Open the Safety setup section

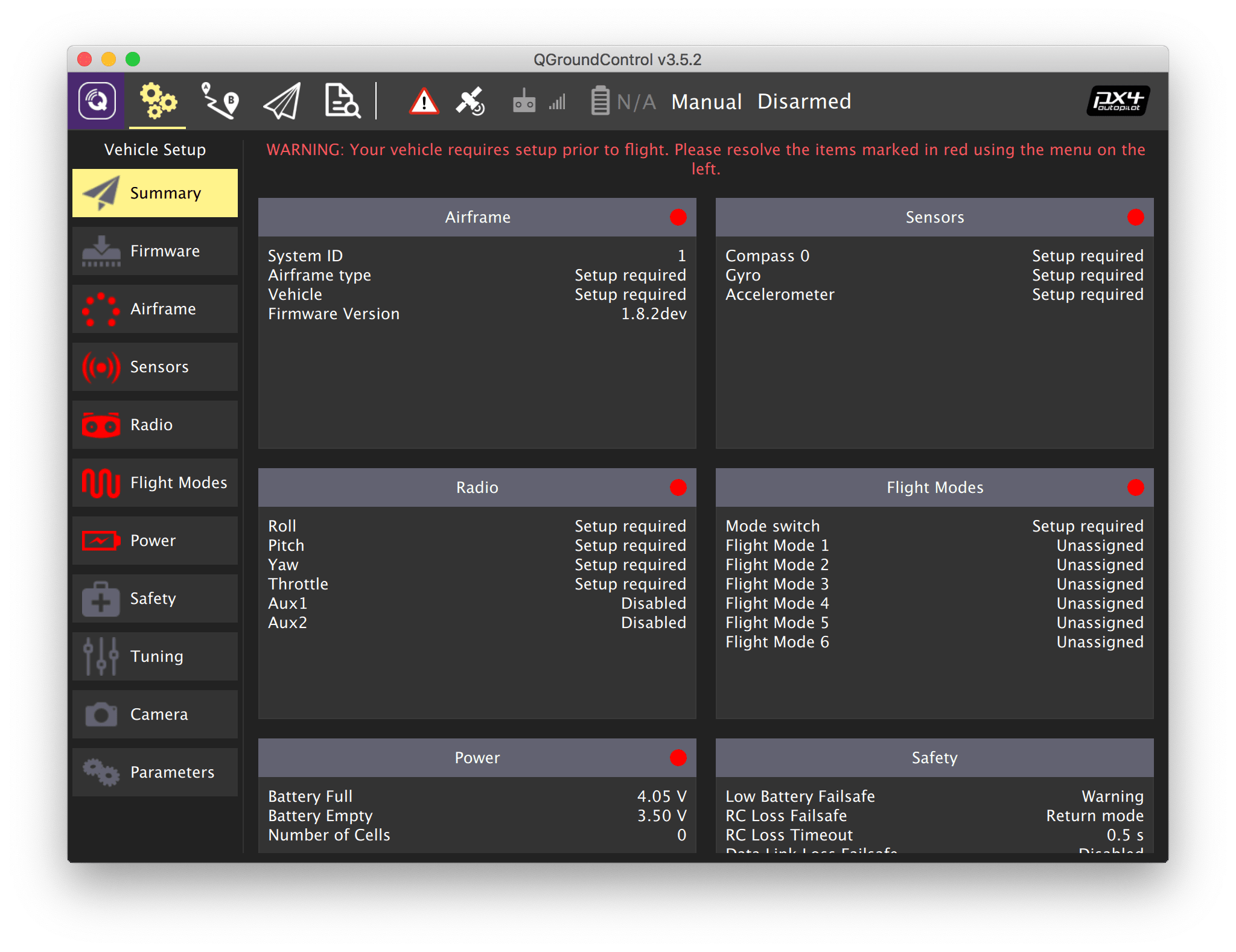[x=155, y=598]
